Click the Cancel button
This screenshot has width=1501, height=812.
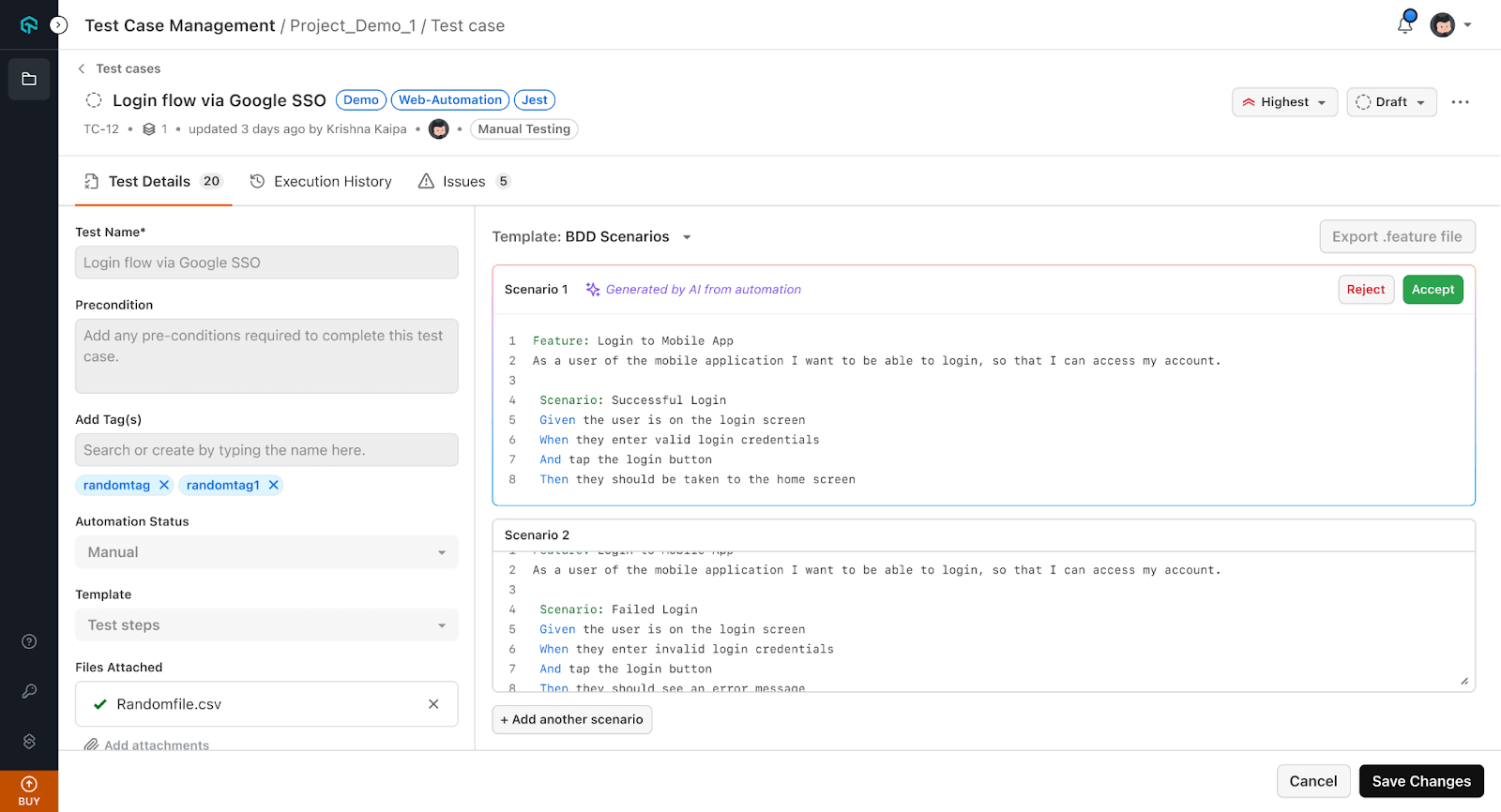[1313, 781]
